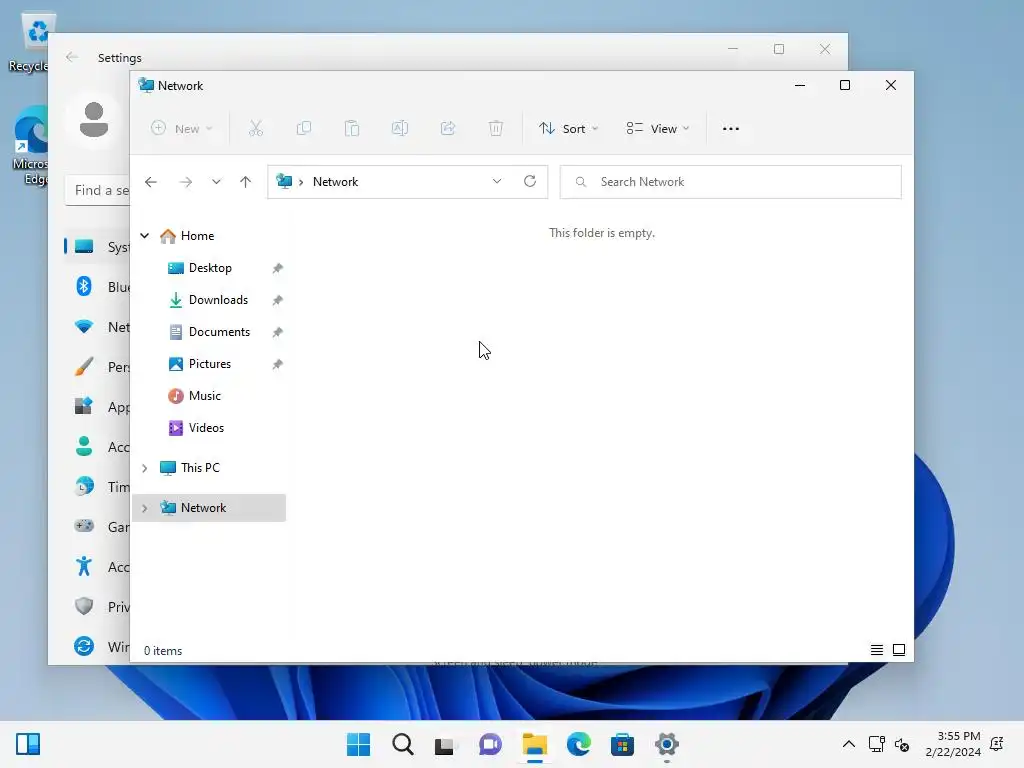Viewport: 1024px width, 768px height.
Task: Click the back arrow in Settings window
Action: click(72, 57)
